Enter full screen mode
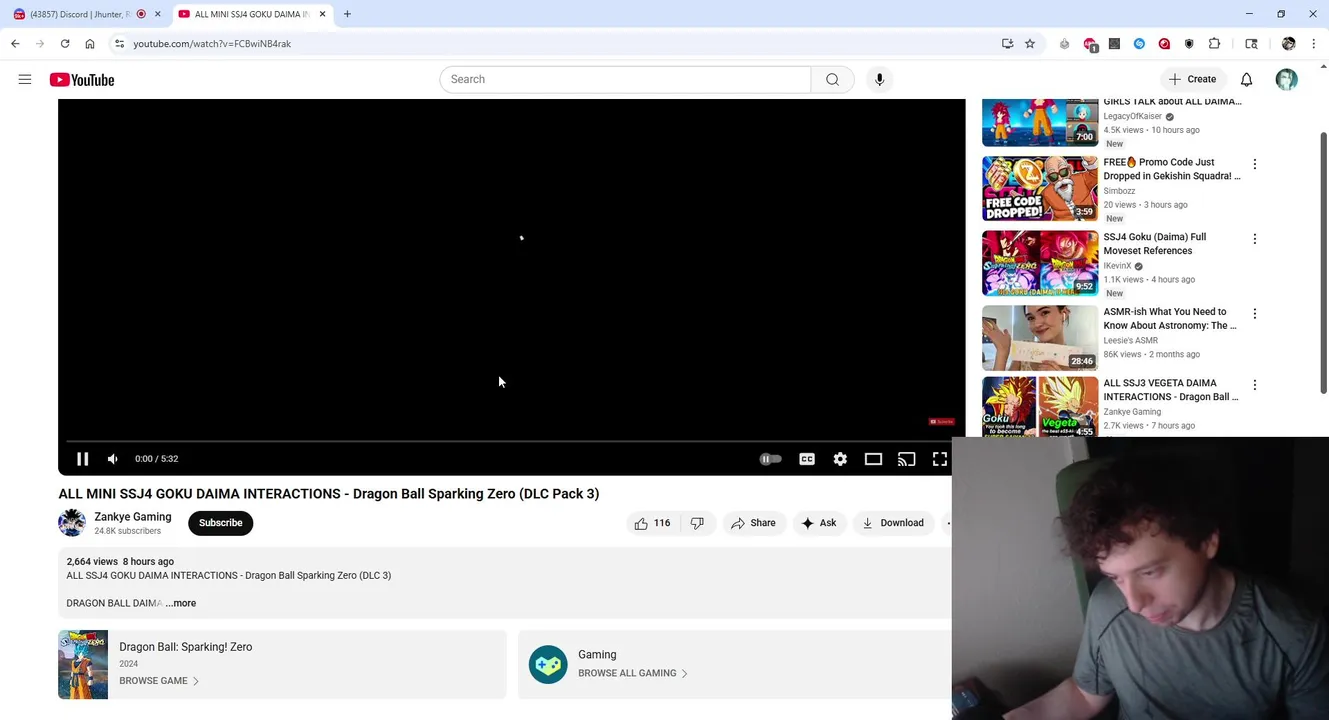 pyautogui.click(x=940, y=459)
